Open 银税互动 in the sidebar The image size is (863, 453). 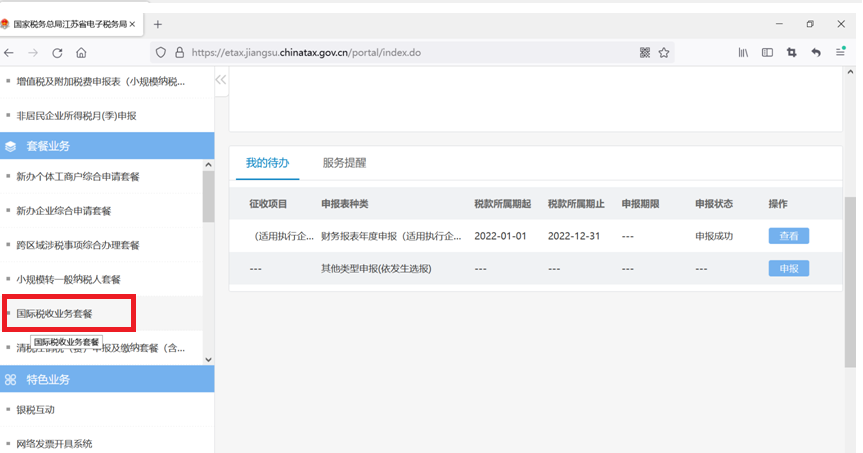point(36,410)
